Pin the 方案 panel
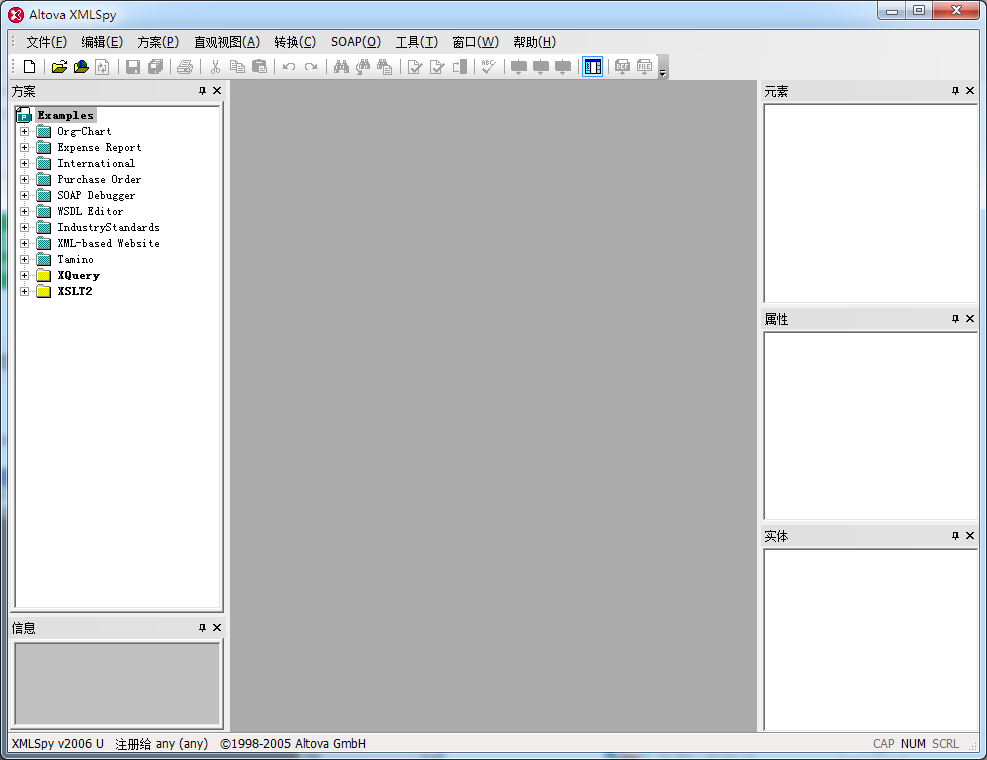987x760 pixels. pos(202,91)
